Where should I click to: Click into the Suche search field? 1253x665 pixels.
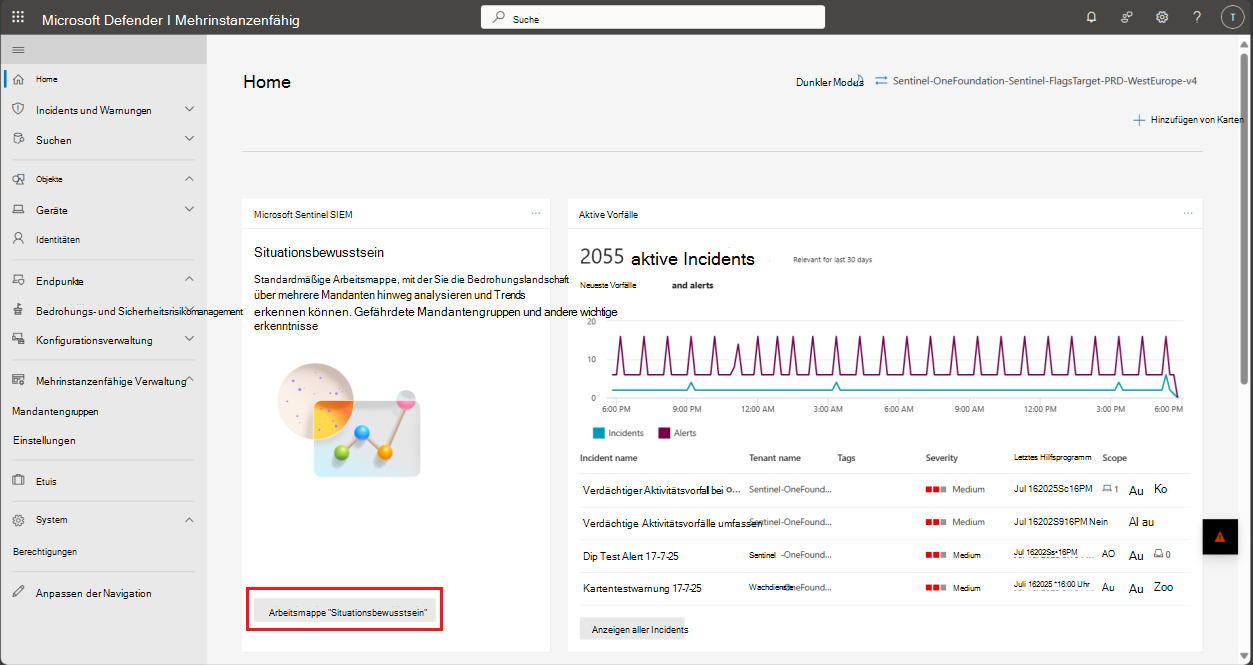[x=653, y=18]
